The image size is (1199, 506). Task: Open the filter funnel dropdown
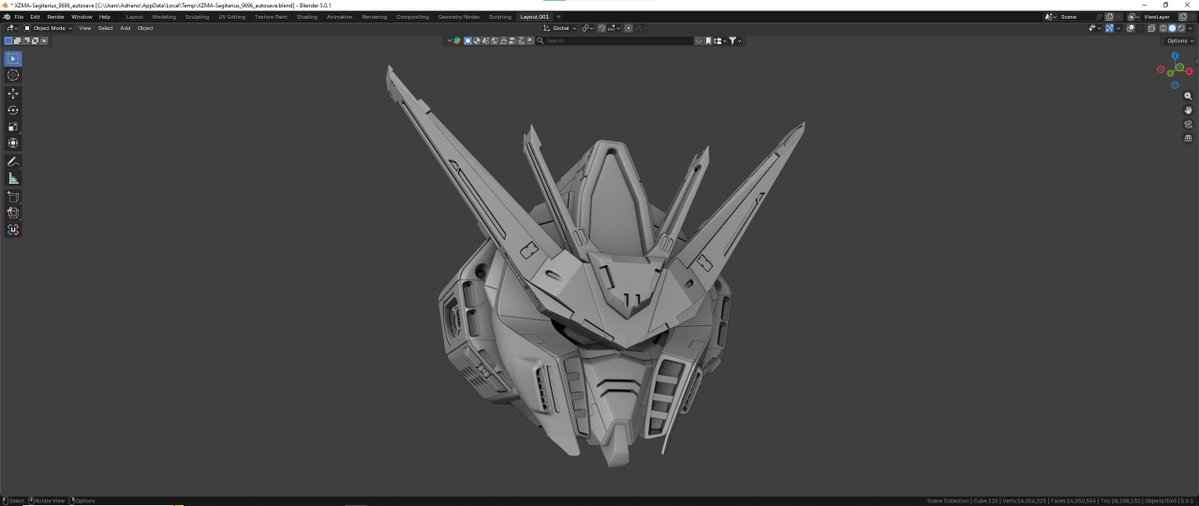pyautogui.click(x=735, y=41)
